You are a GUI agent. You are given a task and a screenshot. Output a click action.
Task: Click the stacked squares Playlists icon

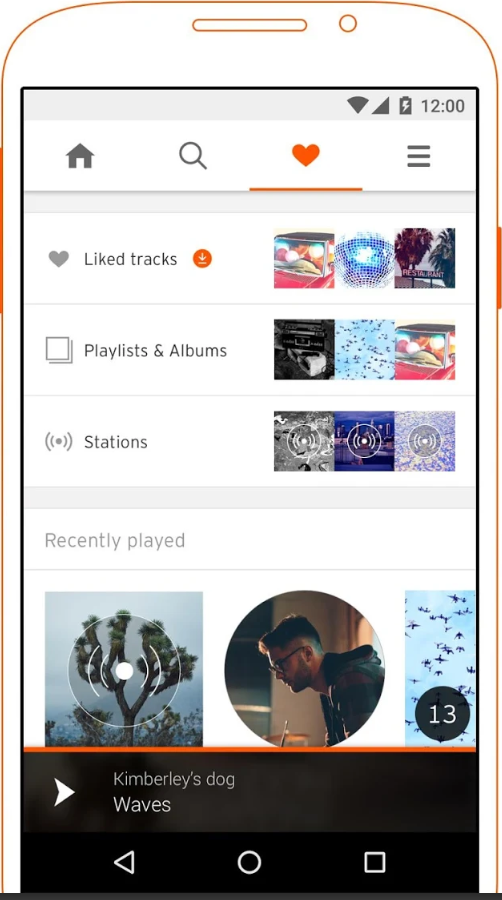[59, 350]
